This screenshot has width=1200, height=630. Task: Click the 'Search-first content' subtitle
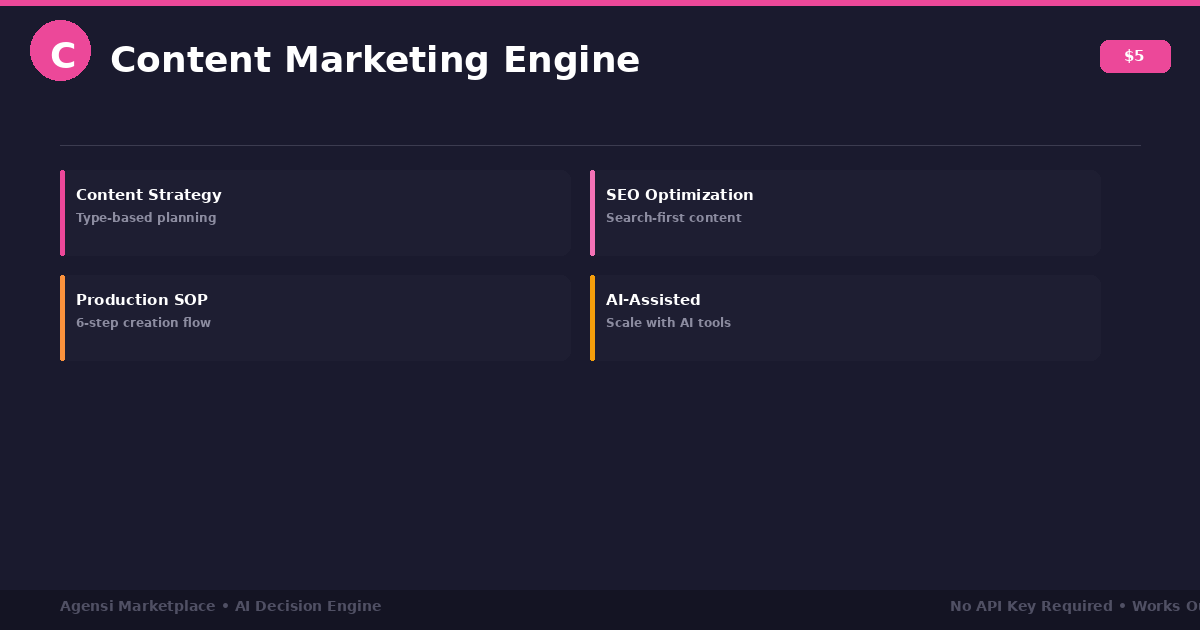point(674,218)
